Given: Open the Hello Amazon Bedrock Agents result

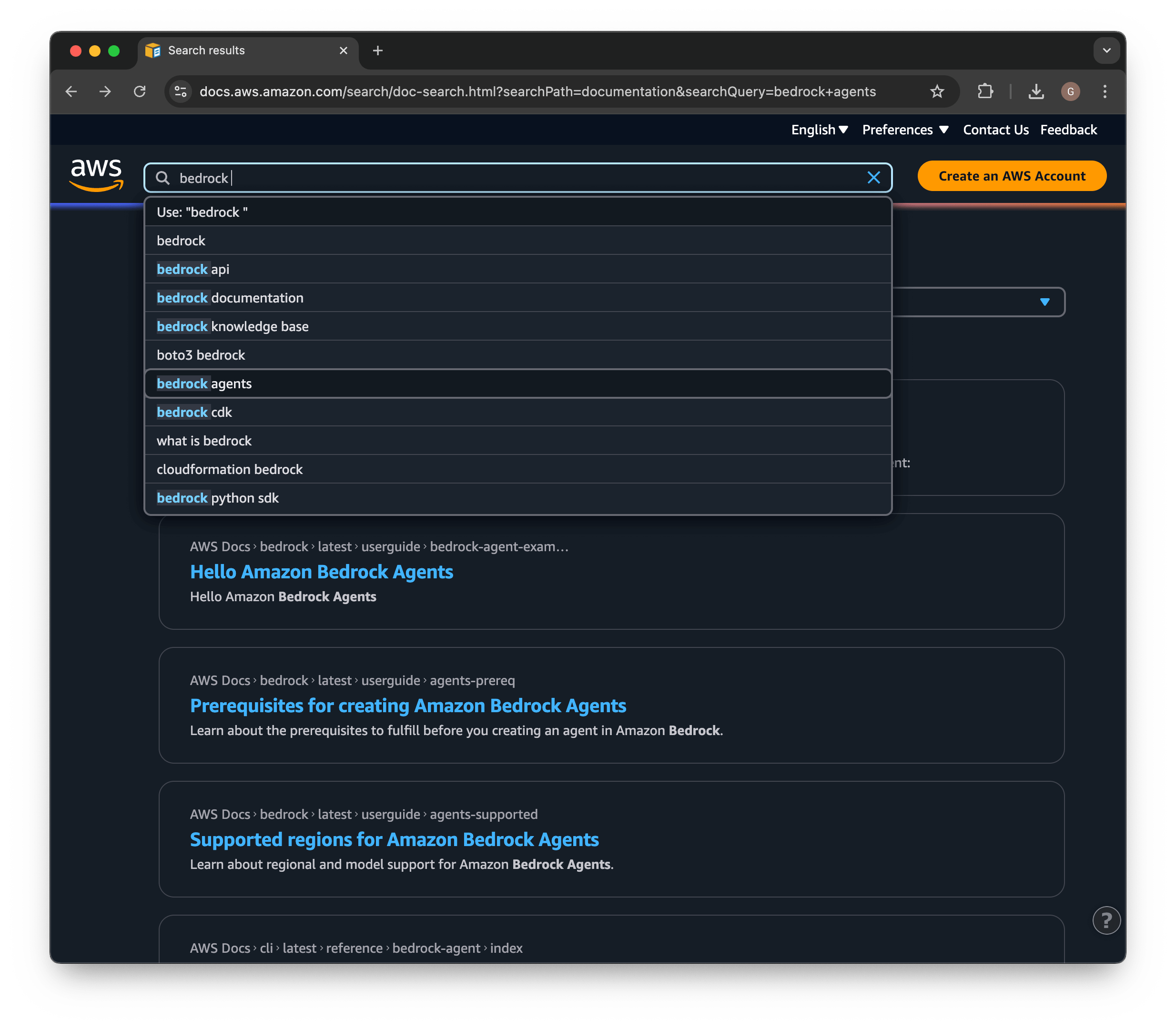Looking at the screenshot, I should click(322, 571).
